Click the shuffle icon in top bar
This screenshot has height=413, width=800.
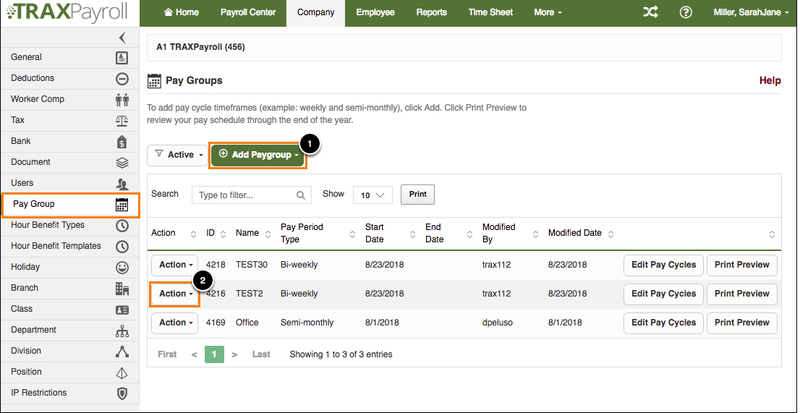coord(650,13)
